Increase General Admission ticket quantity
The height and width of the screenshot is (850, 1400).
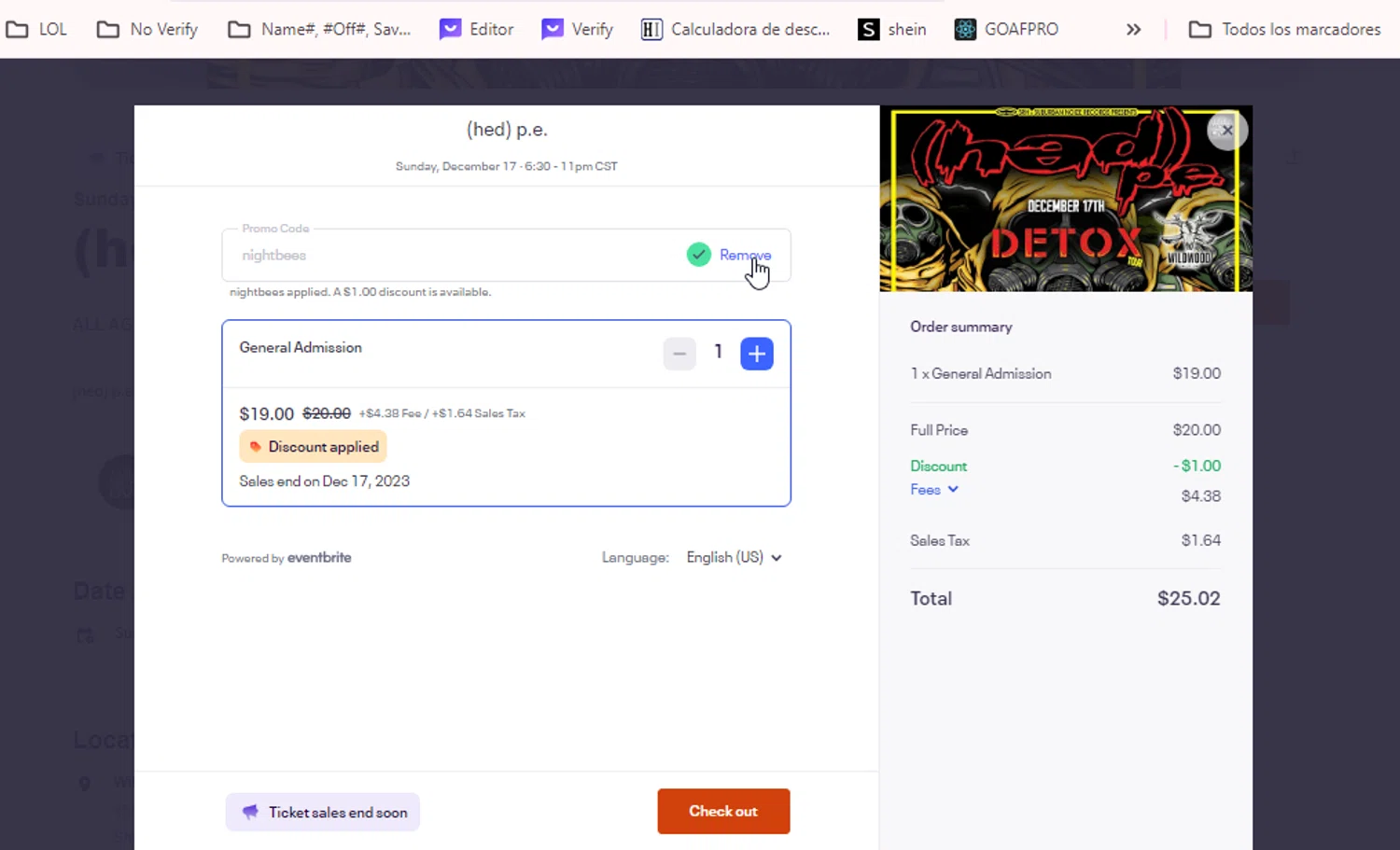pyautogui.click(x=757, y=354)
